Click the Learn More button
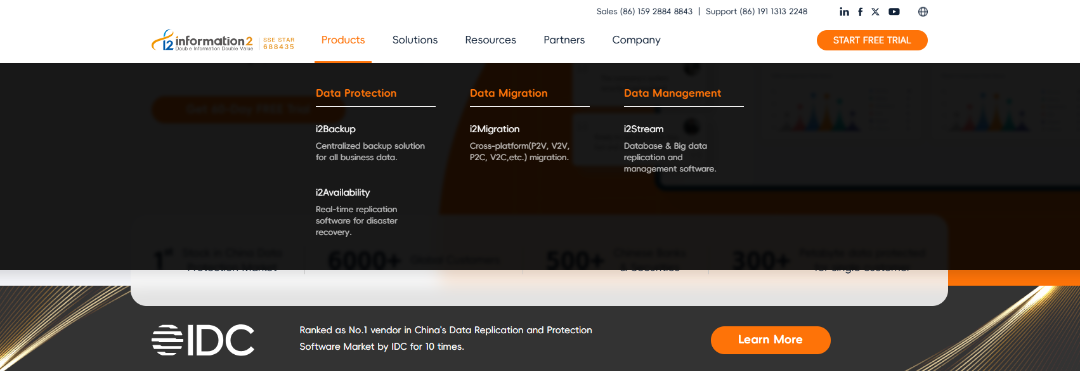1080x371 pixels. pos(771,340)
